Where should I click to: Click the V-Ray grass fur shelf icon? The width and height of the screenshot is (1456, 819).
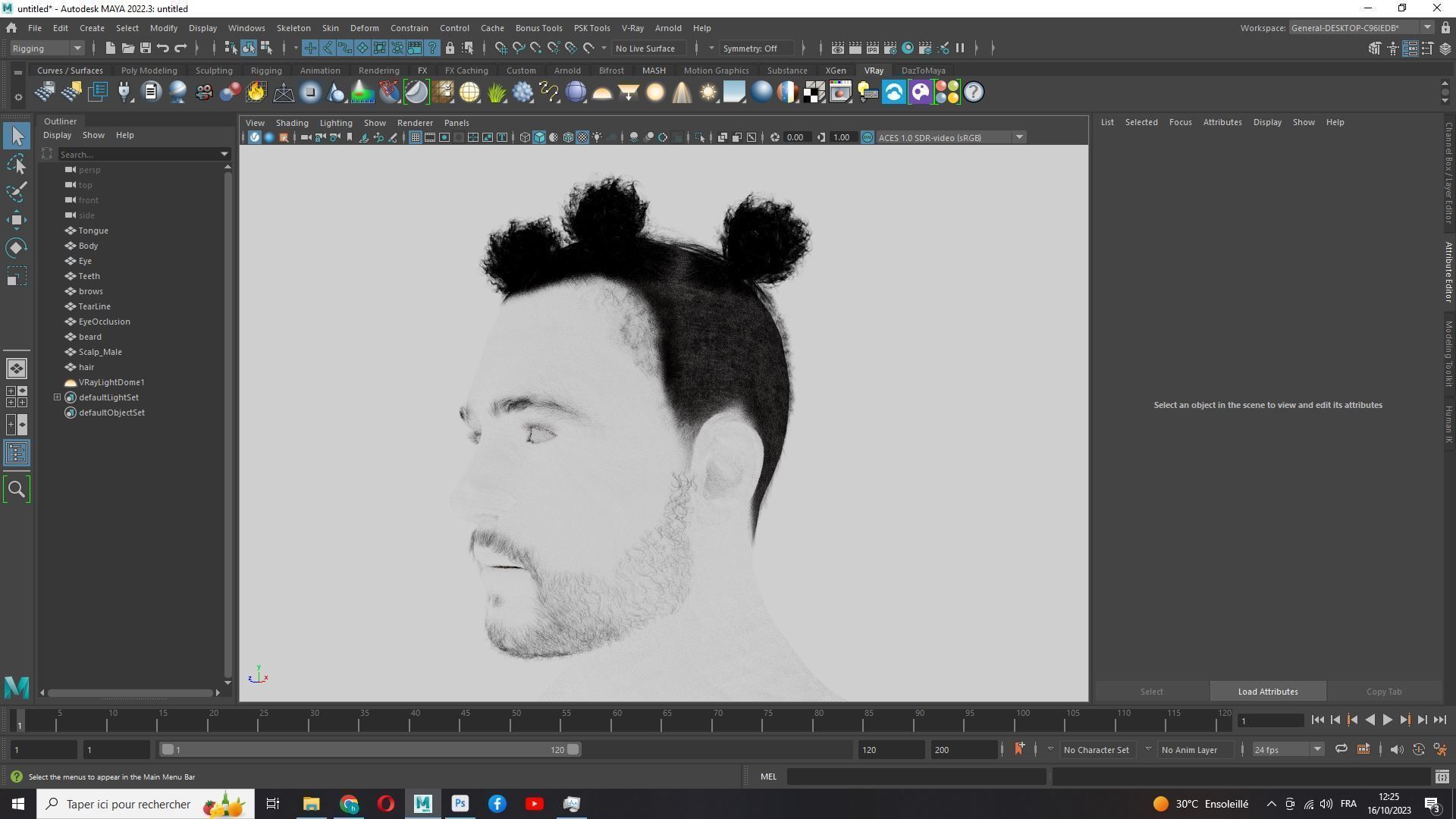coord(497,93)
